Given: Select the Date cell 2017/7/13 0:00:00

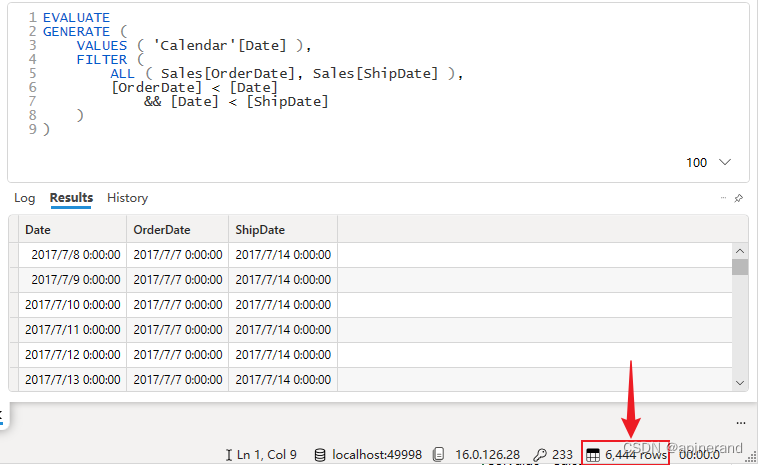Looking at the screenshot, I should [x=73, y=380].
